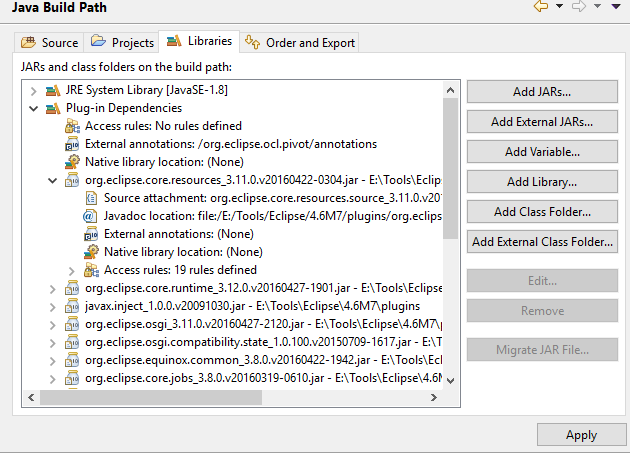Go back with the yellow arrow
Image resolution: width=630 pixels, height=453 pixels.
pos(541,6)
